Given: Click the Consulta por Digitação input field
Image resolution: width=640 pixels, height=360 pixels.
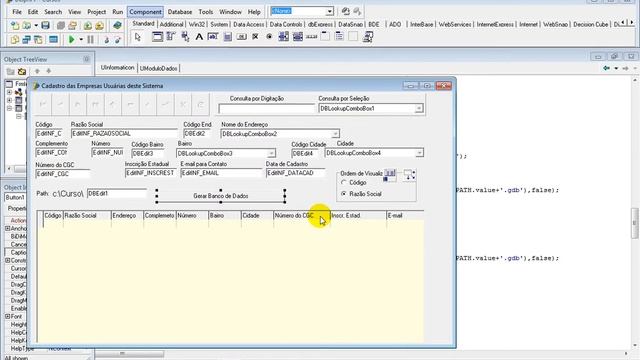Looking at the screenshot, I should (267, 109).
